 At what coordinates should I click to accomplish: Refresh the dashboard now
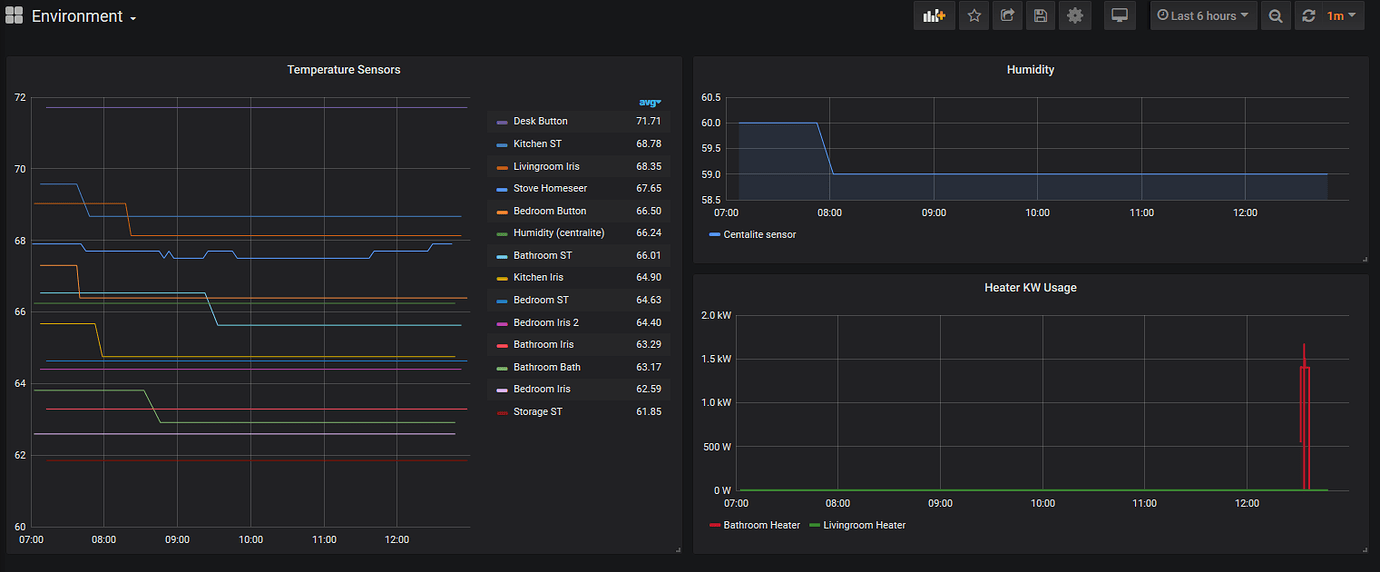[1308, 16]
